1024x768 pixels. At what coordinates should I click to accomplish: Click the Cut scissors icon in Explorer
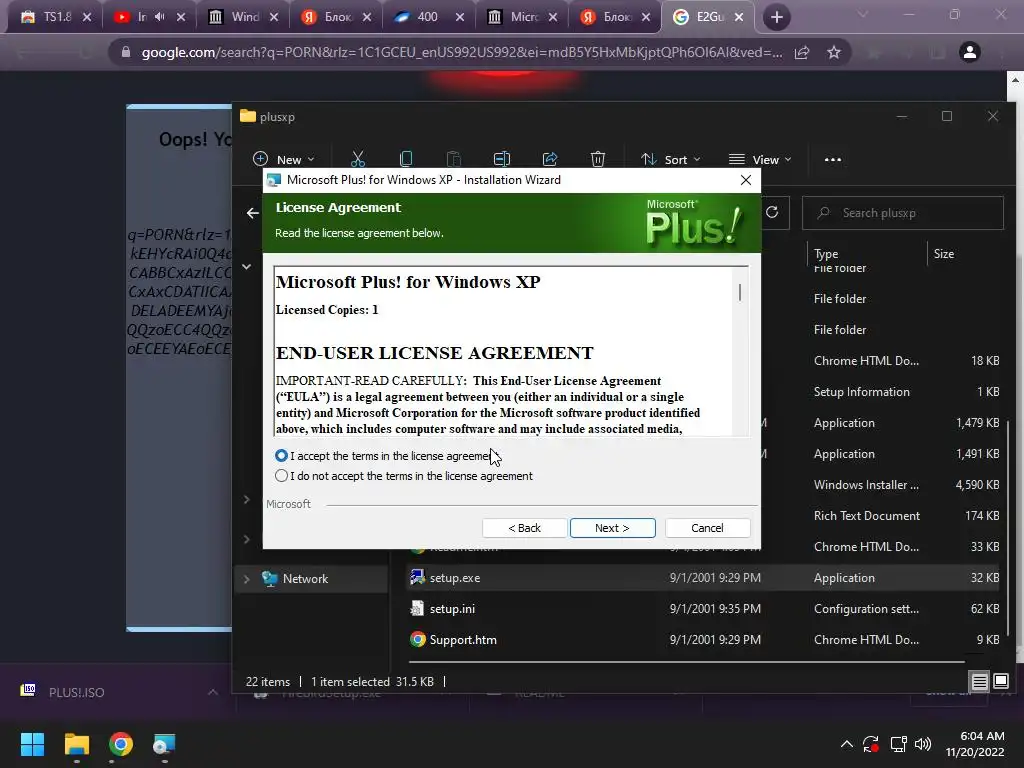point(358,159)
